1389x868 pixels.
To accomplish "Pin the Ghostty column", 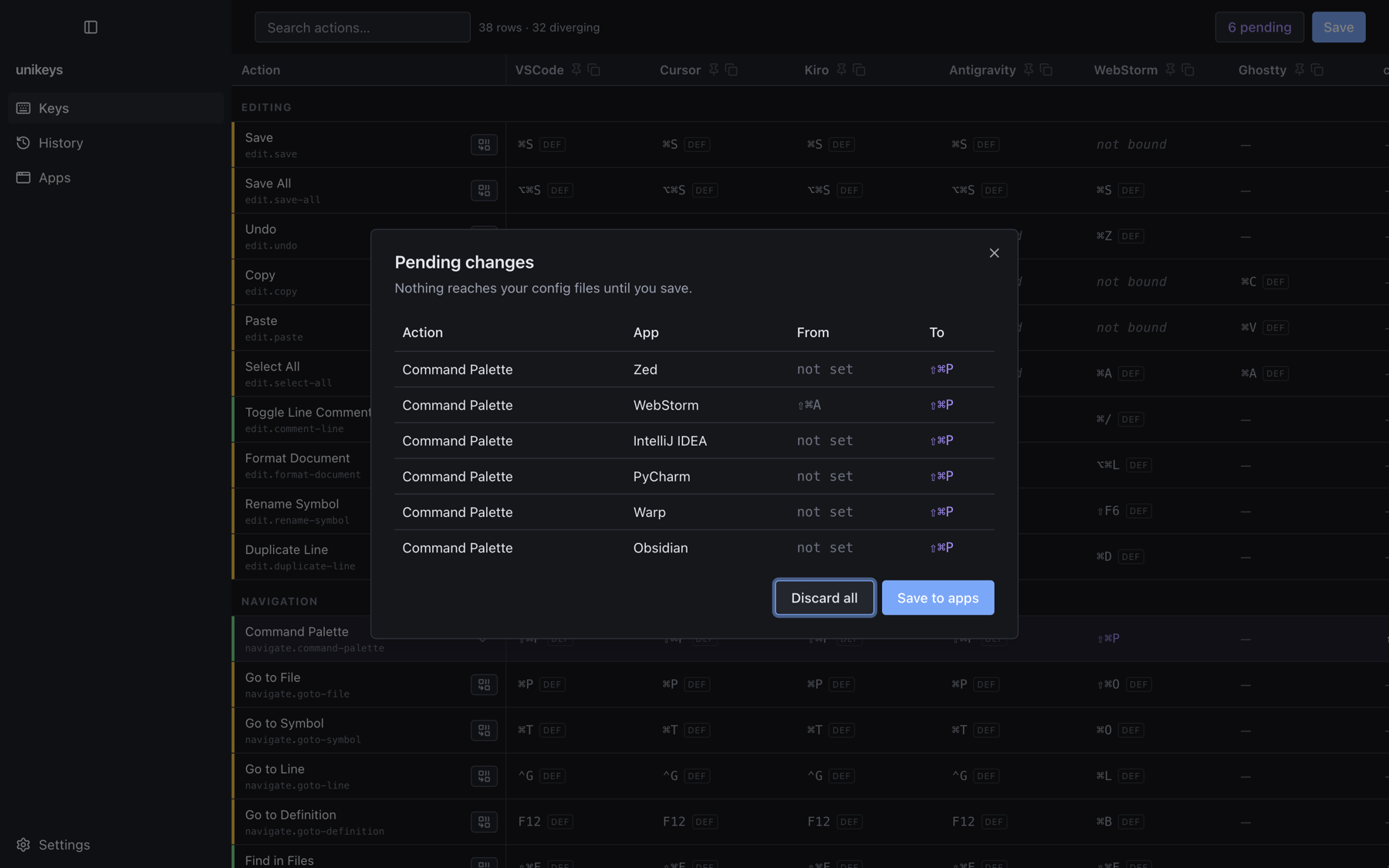I will (1299, 69).
